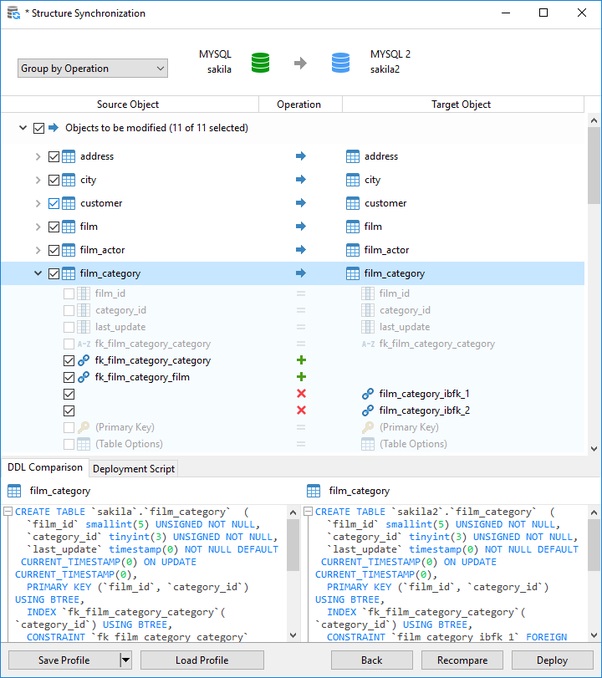
Task: Expand the city table row
Action: (38, 179)
